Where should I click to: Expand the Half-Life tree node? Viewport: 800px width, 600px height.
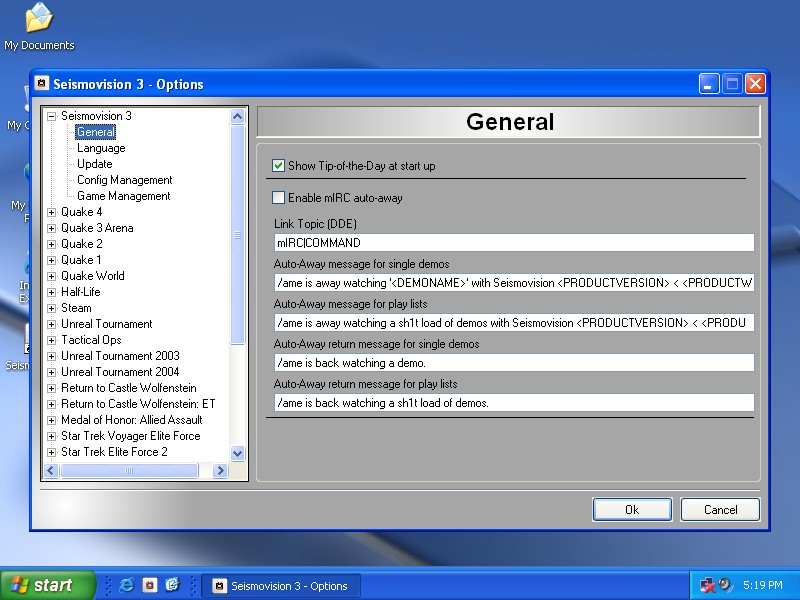tap(52, 292)
